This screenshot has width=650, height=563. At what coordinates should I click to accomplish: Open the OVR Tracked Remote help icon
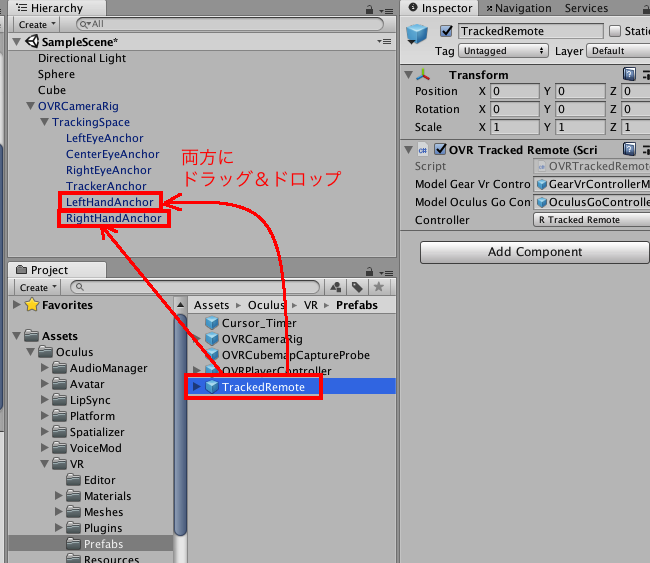point(629,149)
